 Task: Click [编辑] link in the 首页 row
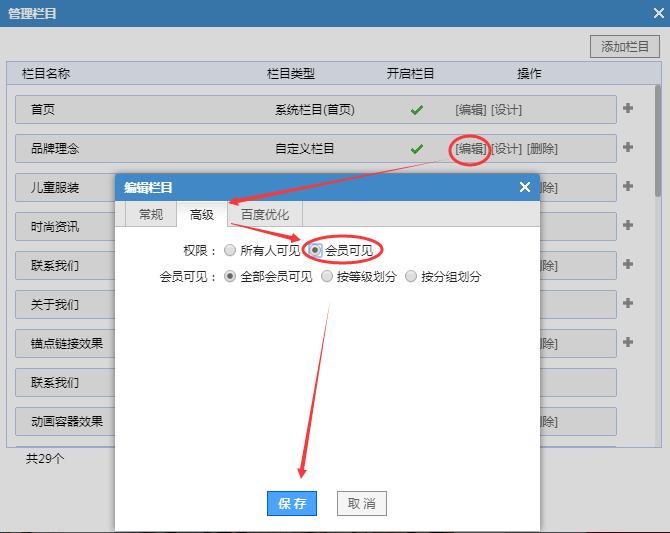point(470,110)
